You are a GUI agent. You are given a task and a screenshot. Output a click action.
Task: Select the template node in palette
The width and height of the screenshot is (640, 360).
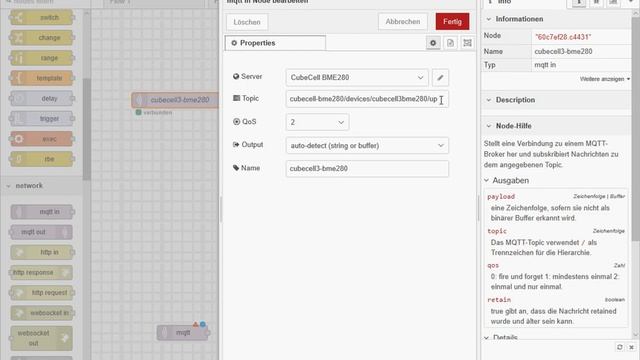42,78
